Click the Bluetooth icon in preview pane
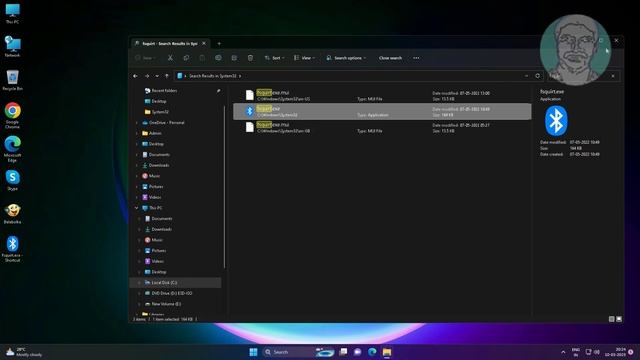 [x=556, y=121]
